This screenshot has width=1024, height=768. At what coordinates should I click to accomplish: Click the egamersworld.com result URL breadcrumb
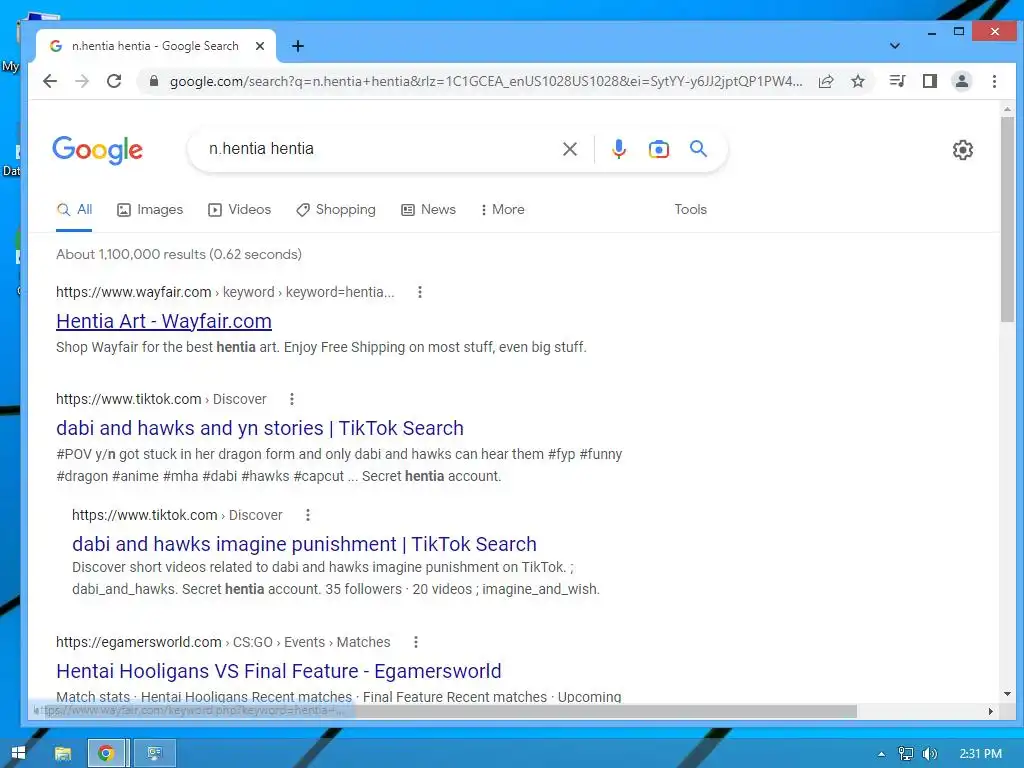[x=223, y=642]
